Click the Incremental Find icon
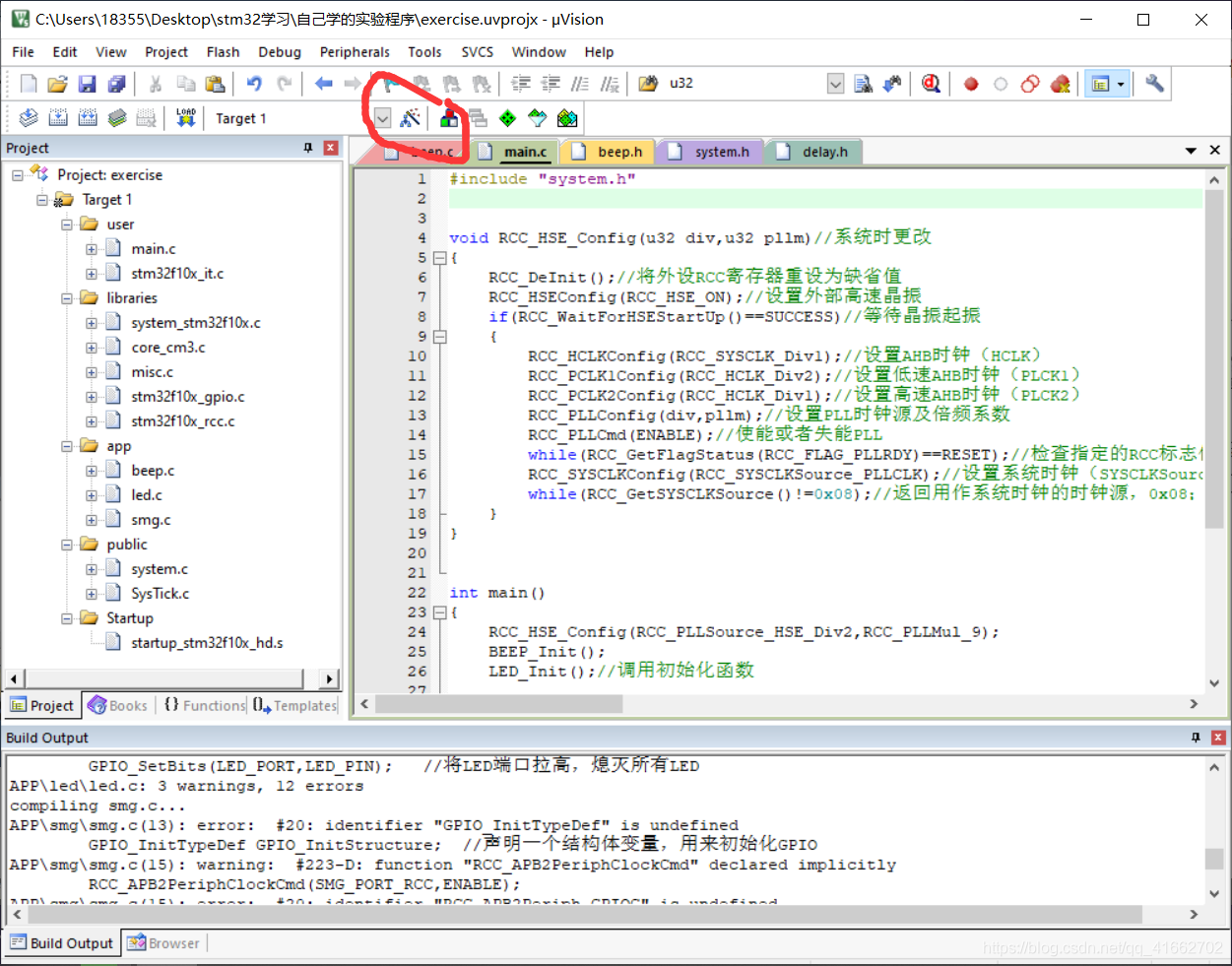This screenshot has width=1232, height=966. [x=892, y=84]
